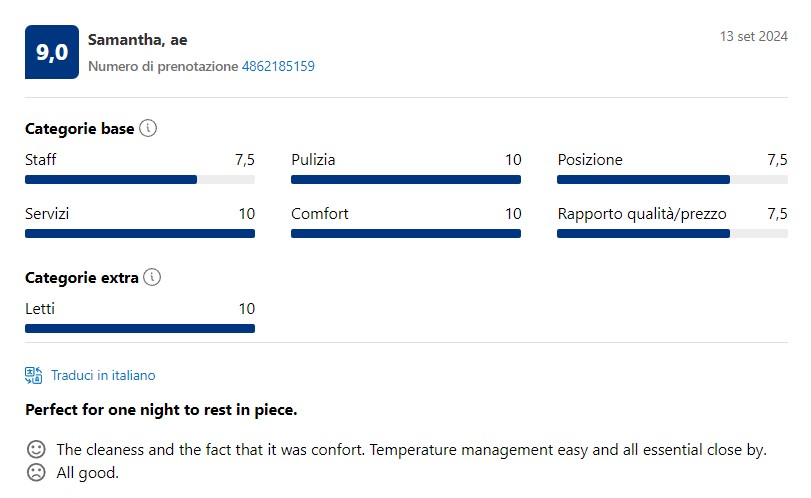Viewport: 811px width, 498px height.
Task: Click the smiley face positive feedback icon
Action: (x=36, y=449)
